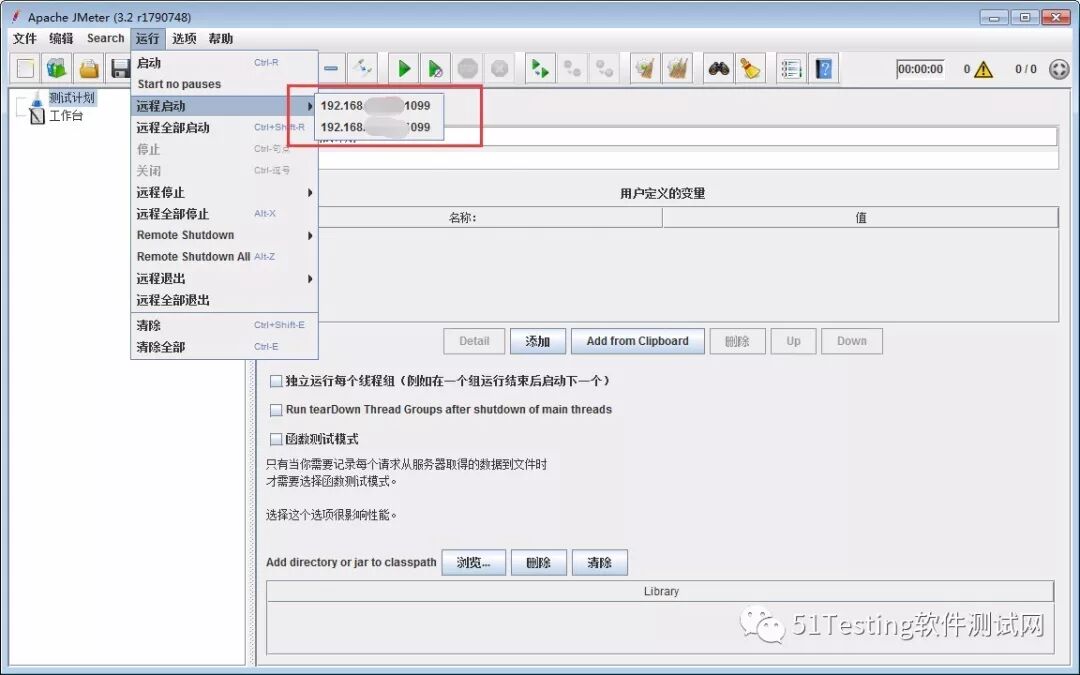
Task: Select Remote Shutdown All menu entry
Action: coord(225,256)
